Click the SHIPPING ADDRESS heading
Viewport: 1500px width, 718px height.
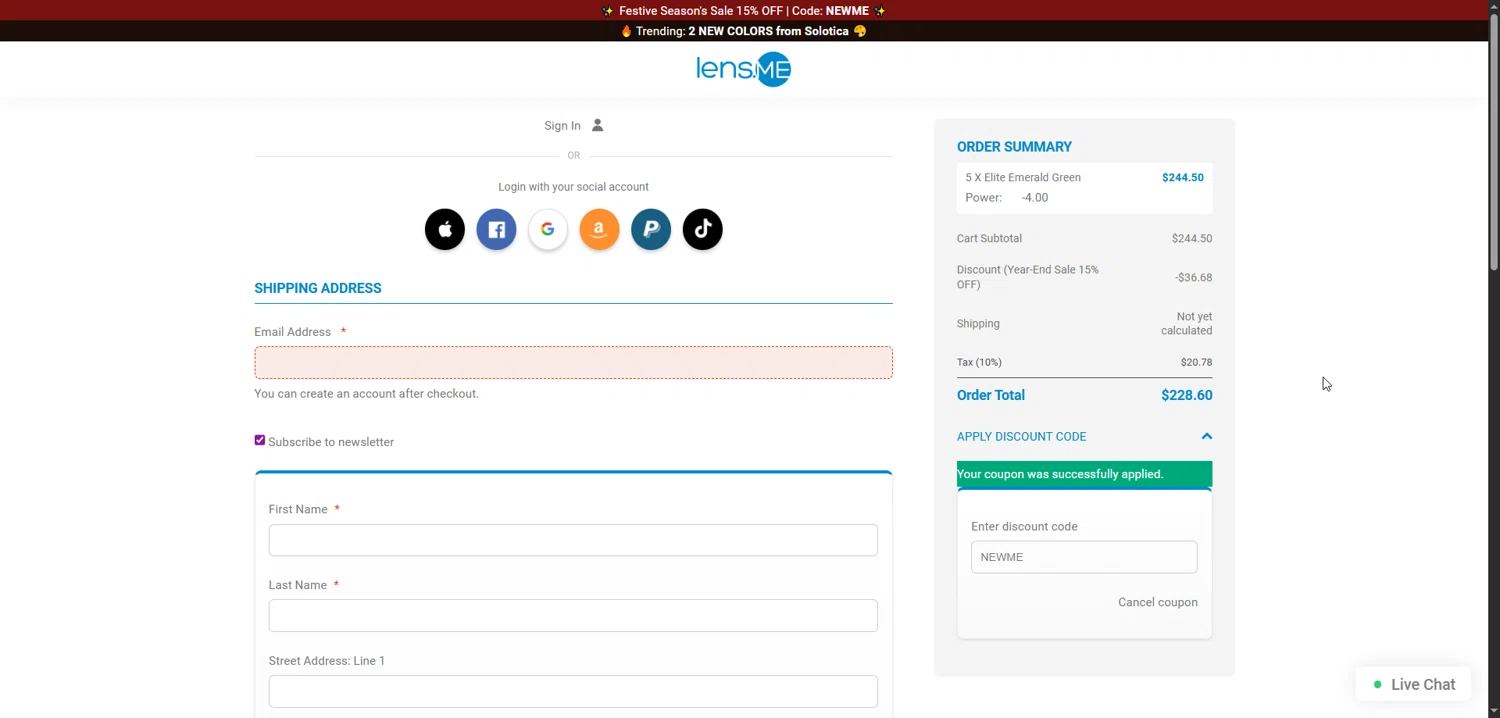[x=318, y=288]
